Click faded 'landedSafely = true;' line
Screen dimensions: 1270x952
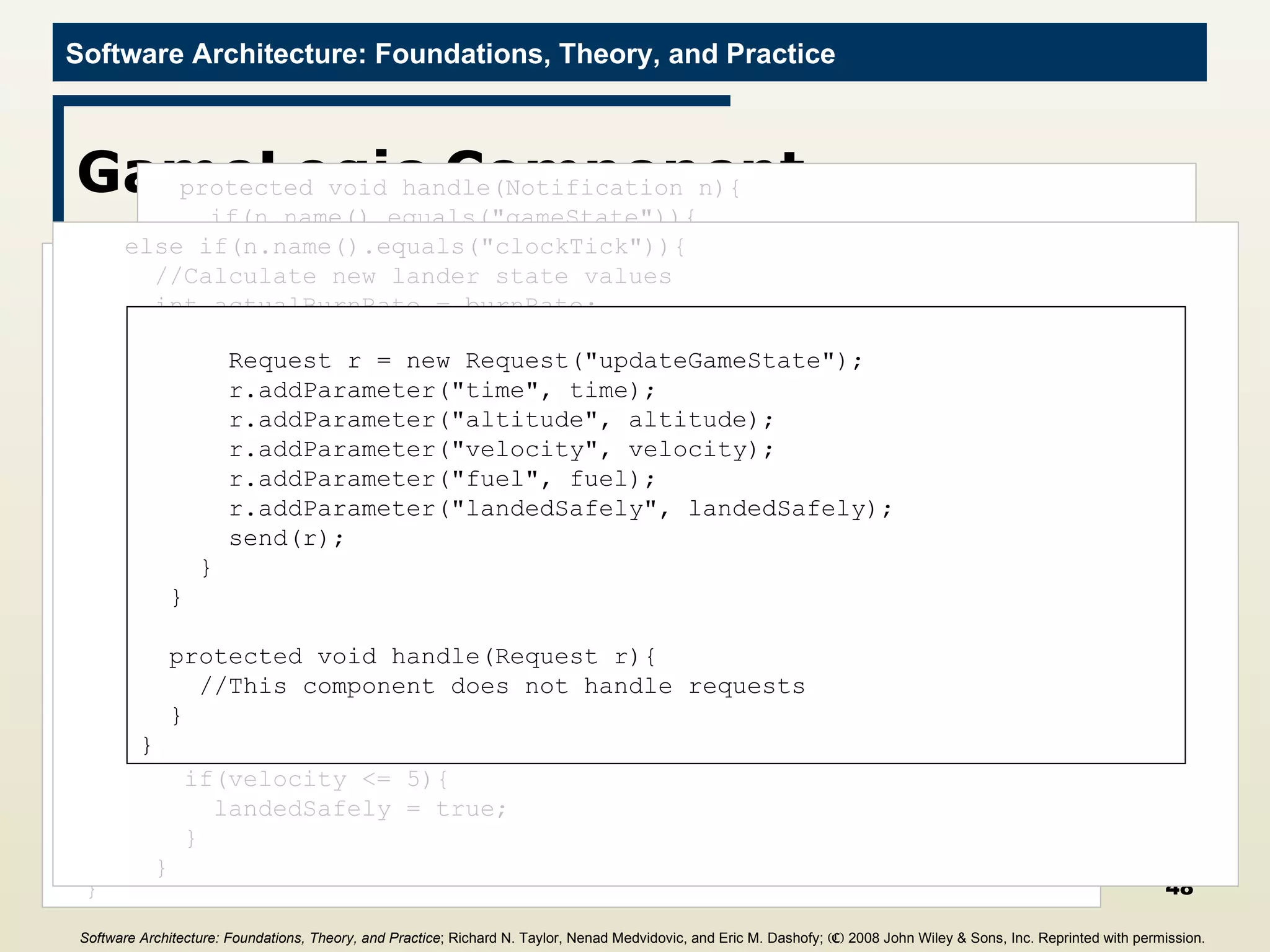[x=360, y=809]
